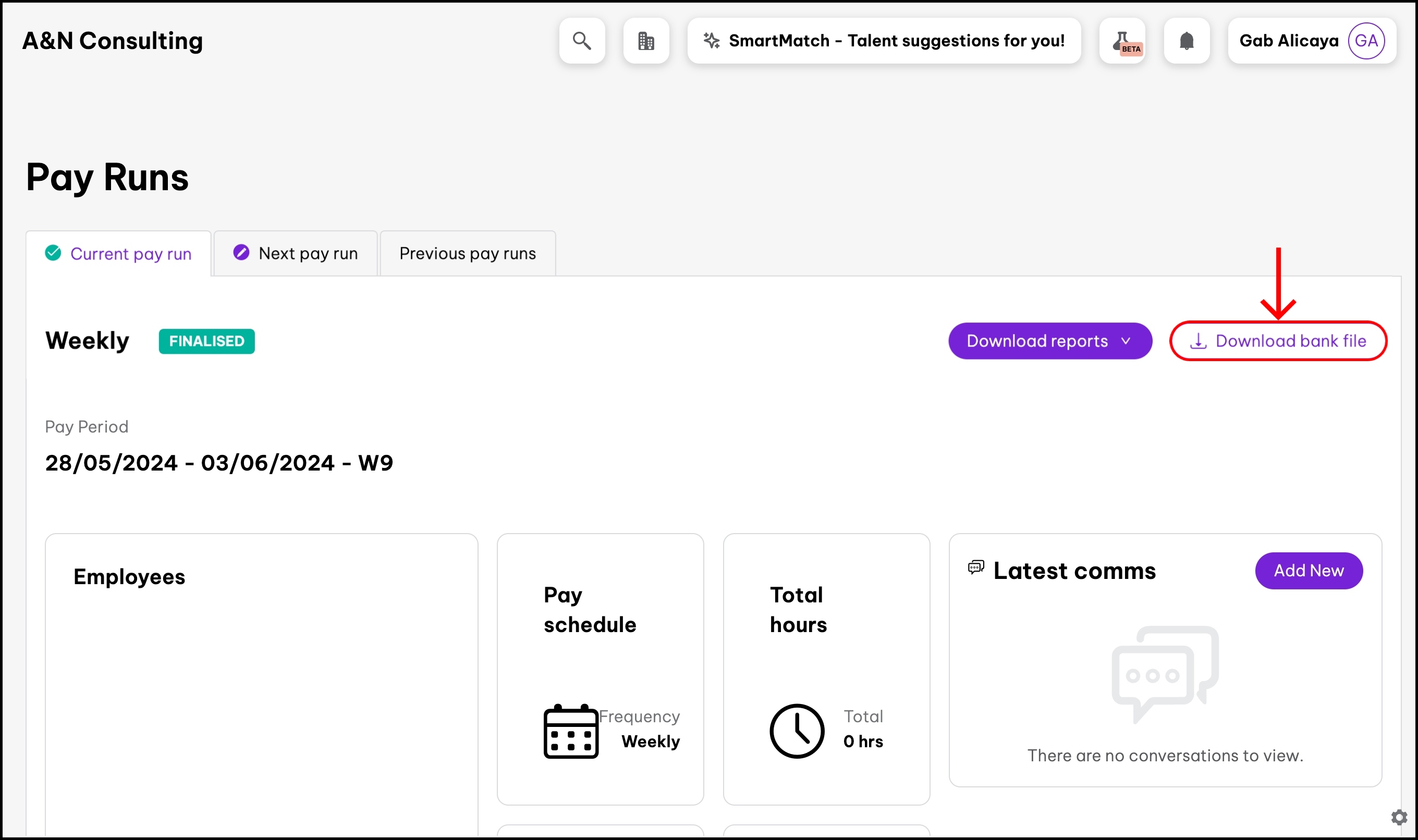This screenshot has width=1418, height=840.
Task: Click the FINALISED status badge
Action: tap(206, 341)
